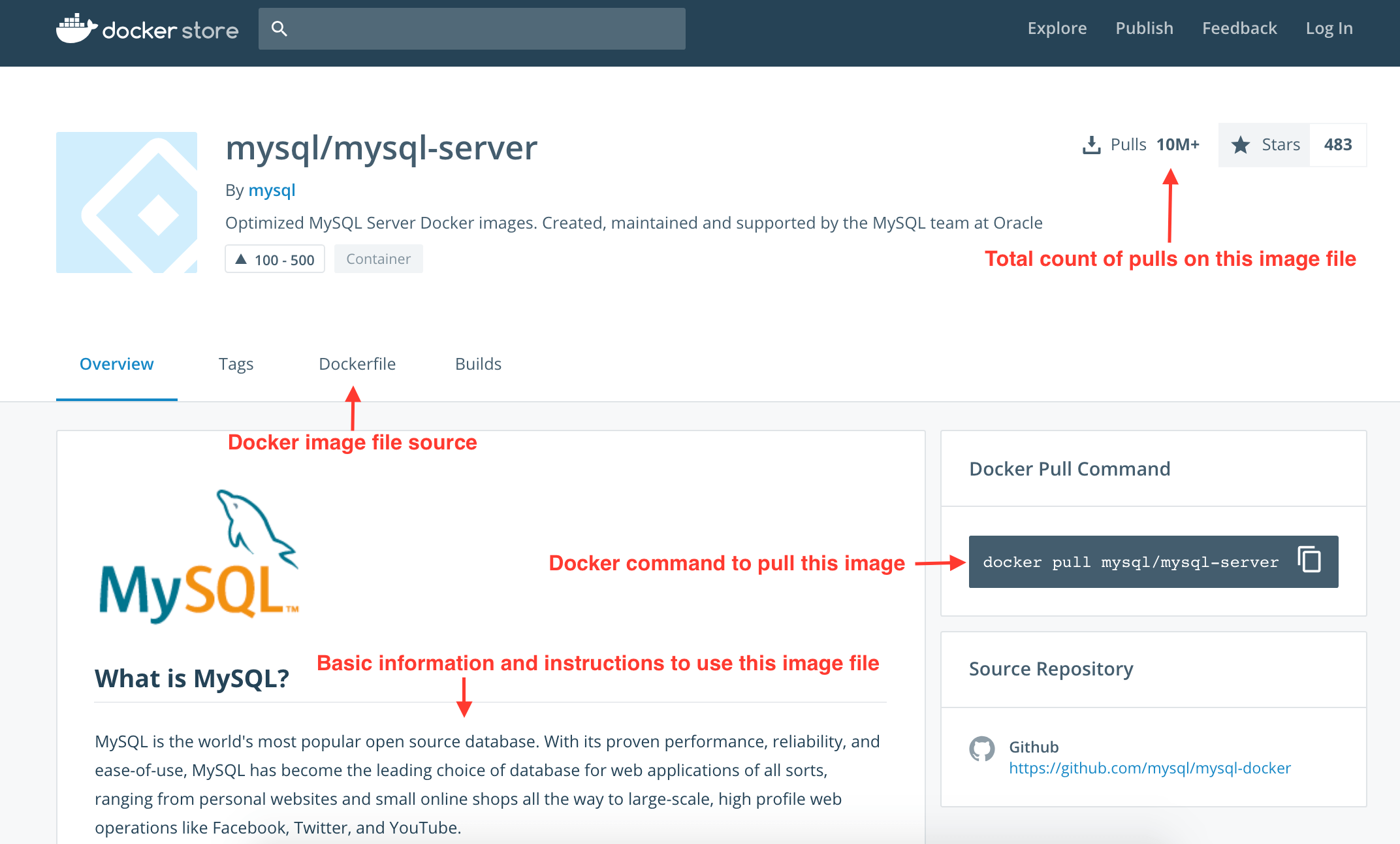
Task: Click the 'Optimized MySQL Server Docker images' description
Action: 634,223
